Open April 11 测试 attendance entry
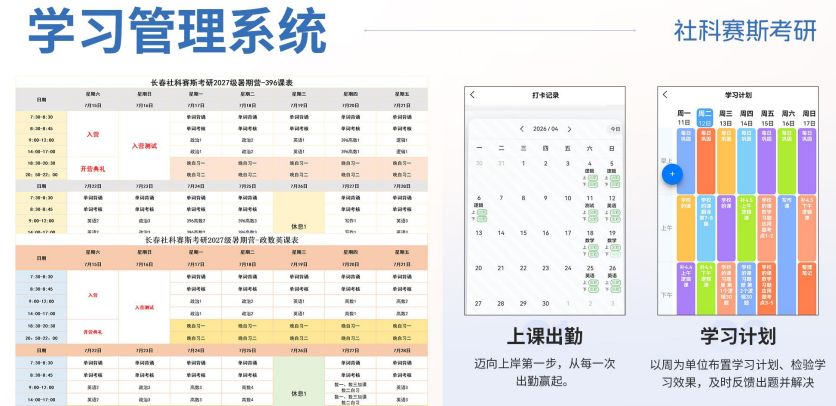The height and width of the screenshot is (406, 836). click(x=590, y=208)
